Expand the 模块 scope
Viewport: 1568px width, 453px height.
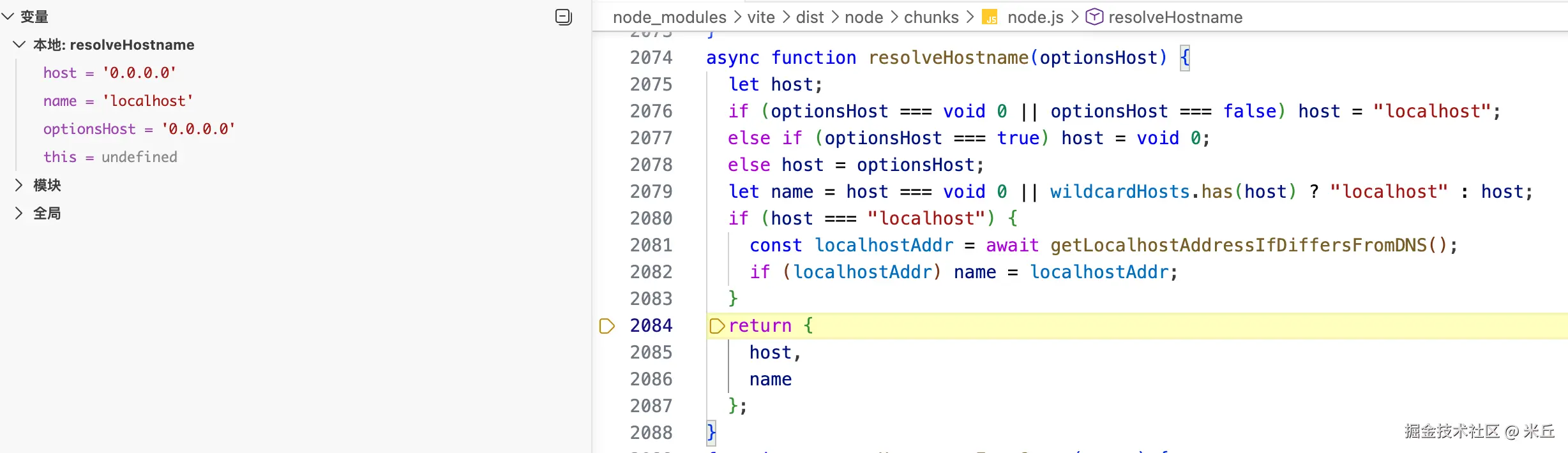tap(19, 185)
